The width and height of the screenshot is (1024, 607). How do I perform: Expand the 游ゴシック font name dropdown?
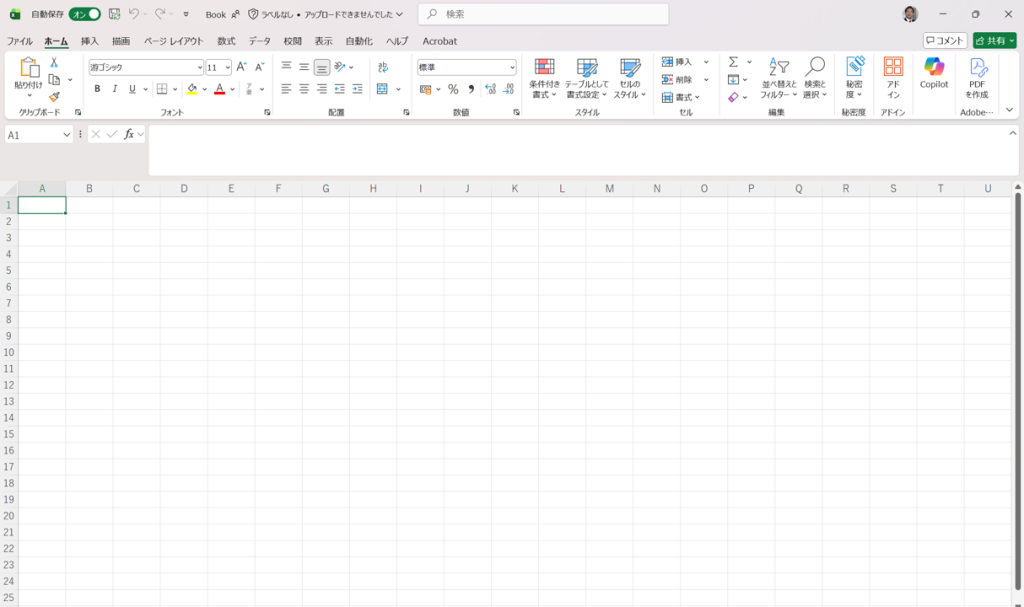tap(199, 67)
